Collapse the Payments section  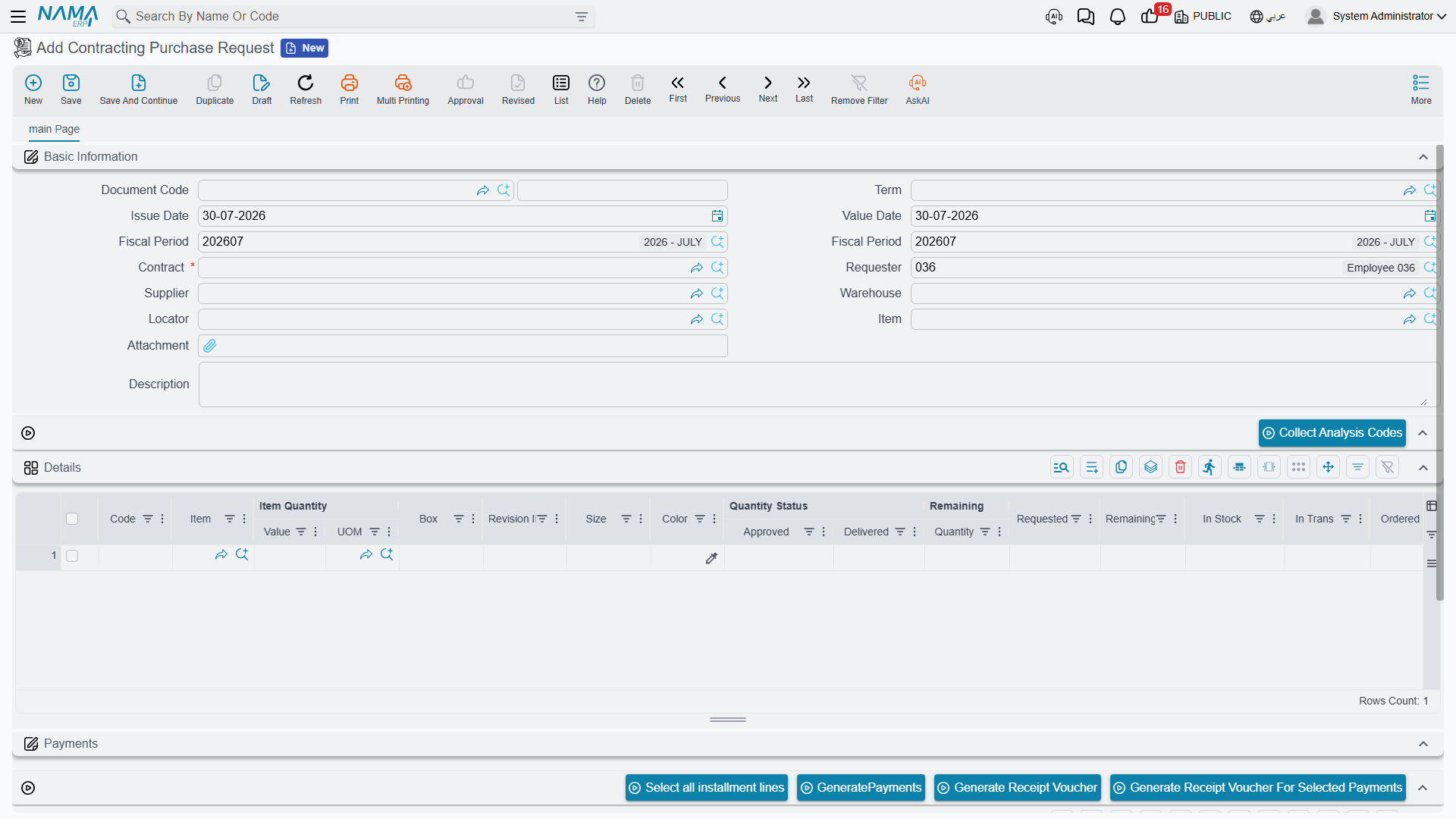coord(1423,744)
